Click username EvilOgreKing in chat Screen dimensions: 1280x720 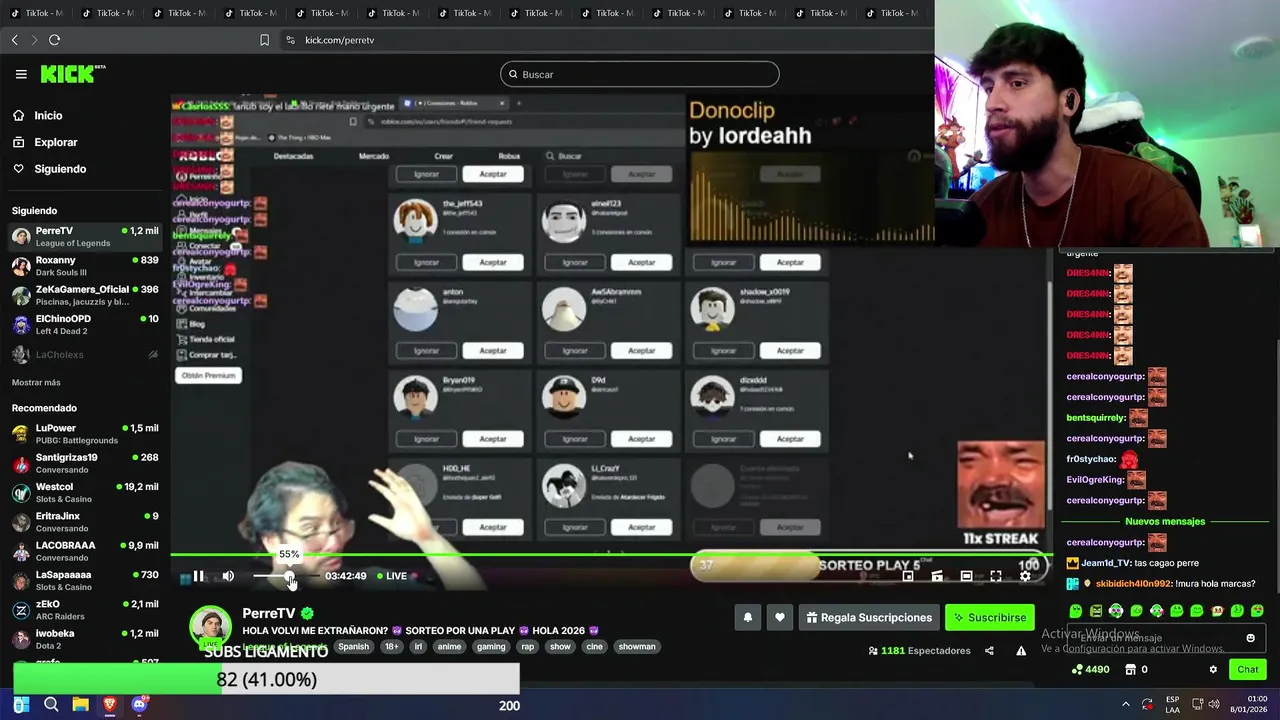click(x=1095, y=480)
